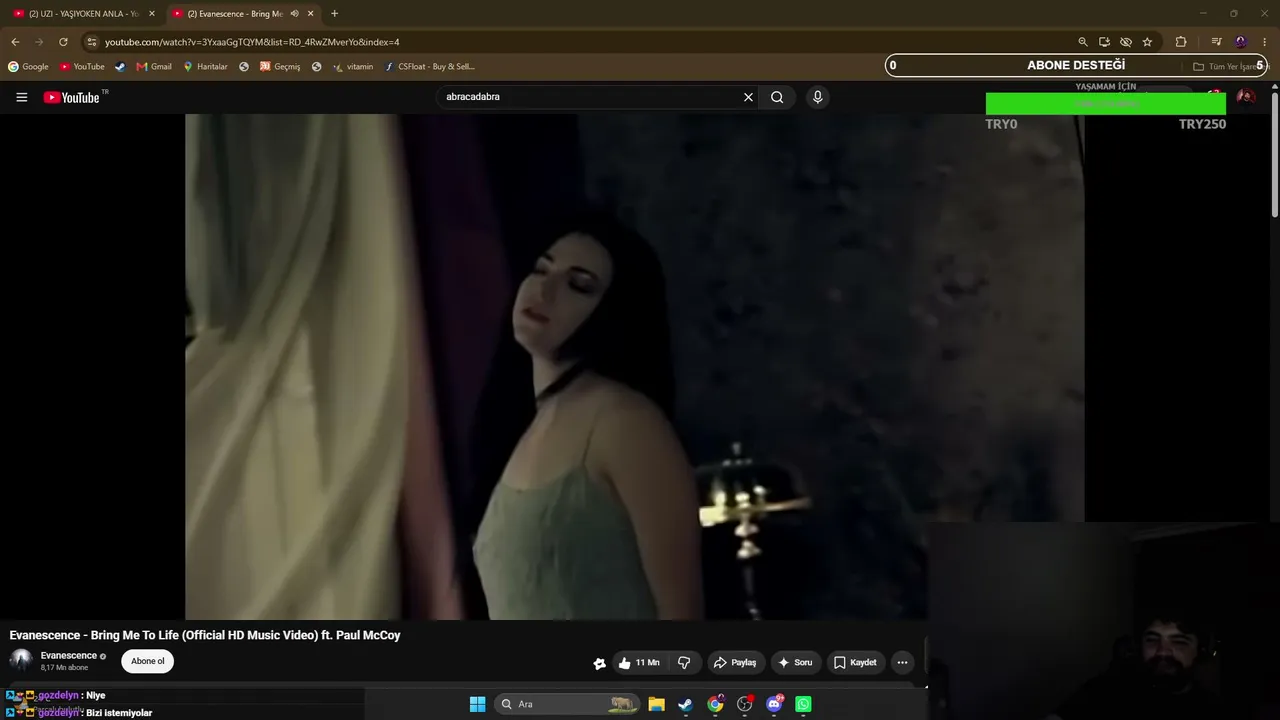Image resolution: width=1280 pixels, height=720 pixels.
Task: Launch Steam from the taskbar
Action: [x=685, y=704]
